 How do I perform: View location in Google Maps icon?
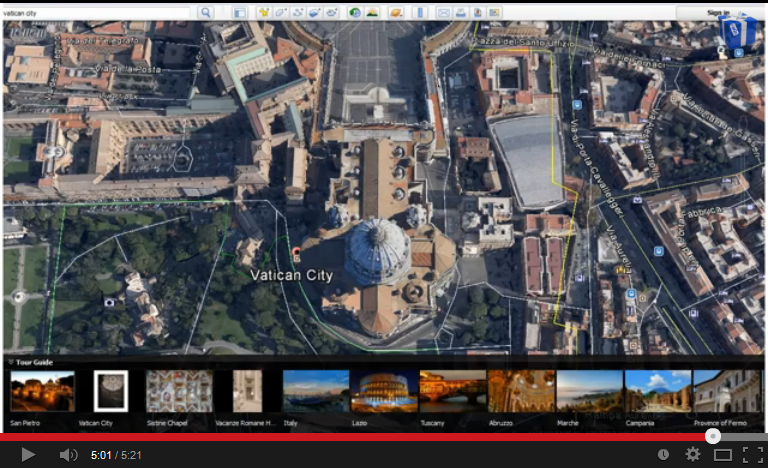494,13
